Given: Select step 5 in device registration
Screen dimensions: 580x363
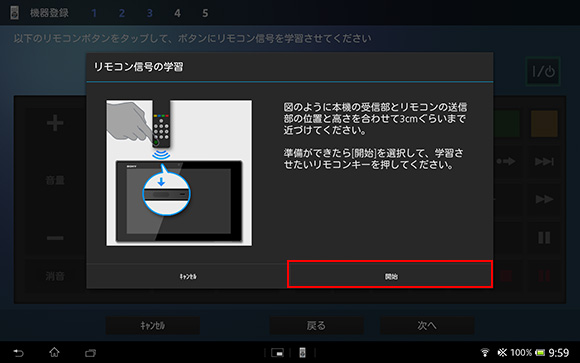Looking at the screenshot, I should tap(205, 13).
